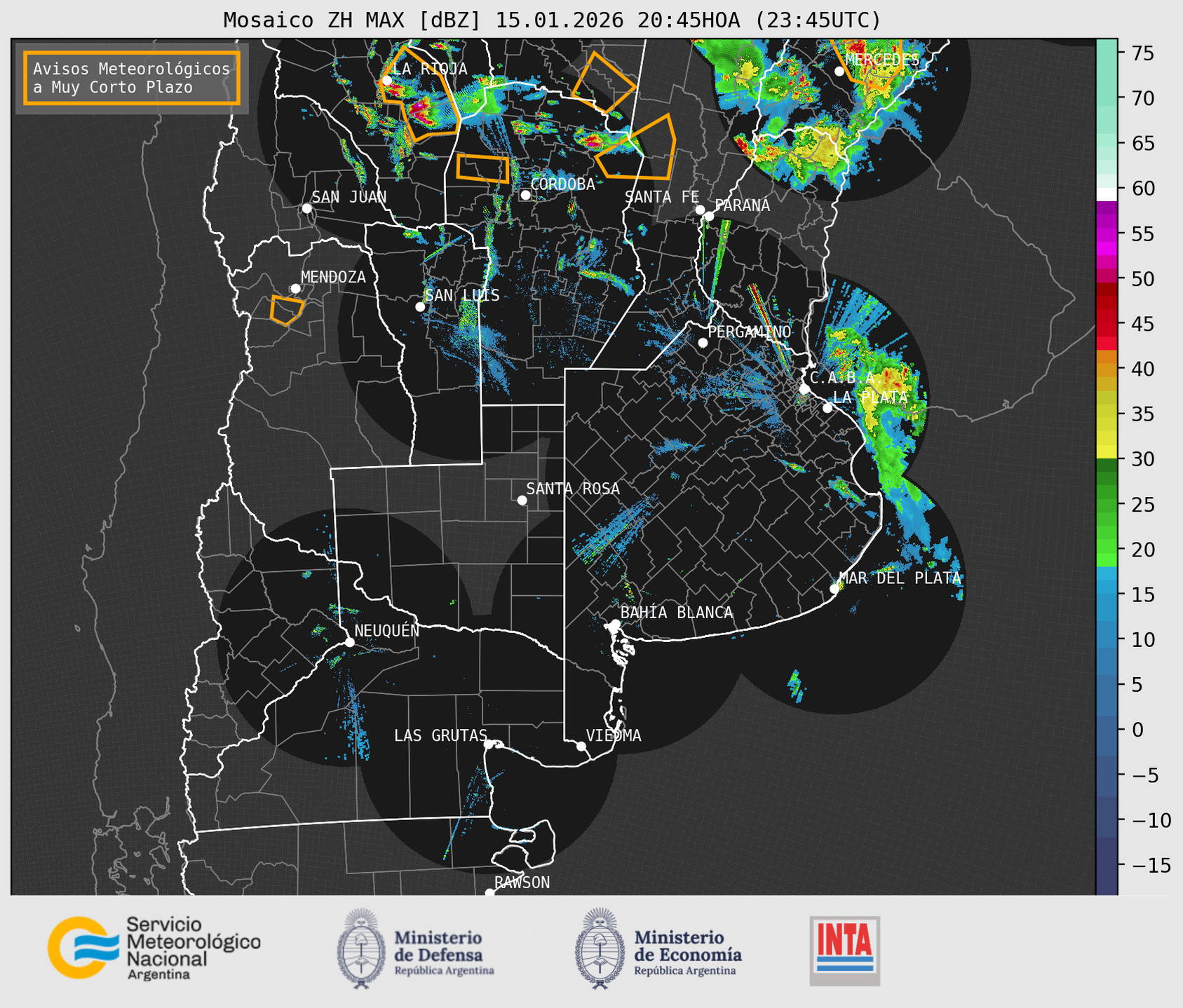Select the SAN JUAN city label
The image size is (1183, 1008).
point(349,197)
